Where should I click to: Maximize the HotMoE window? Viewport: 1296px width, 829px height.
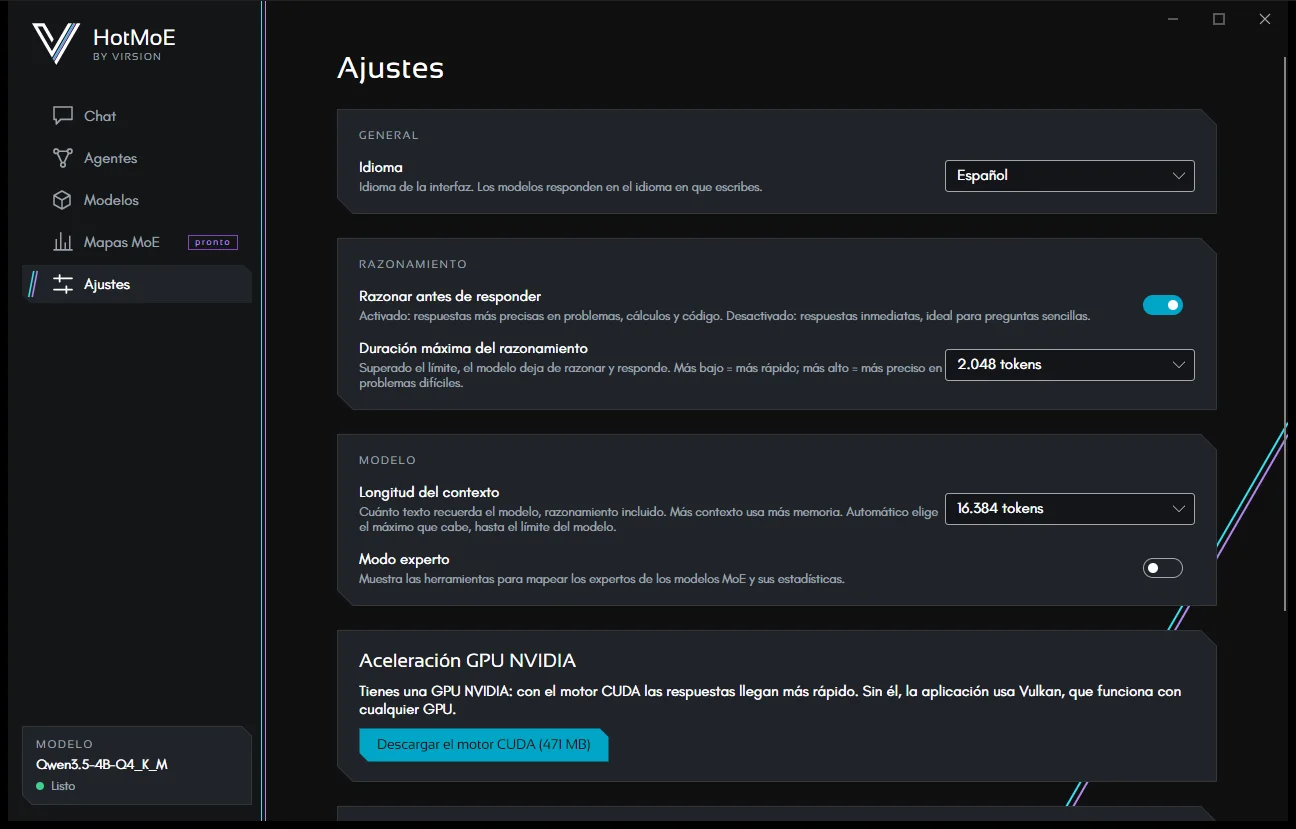(x=1219, y=19)
